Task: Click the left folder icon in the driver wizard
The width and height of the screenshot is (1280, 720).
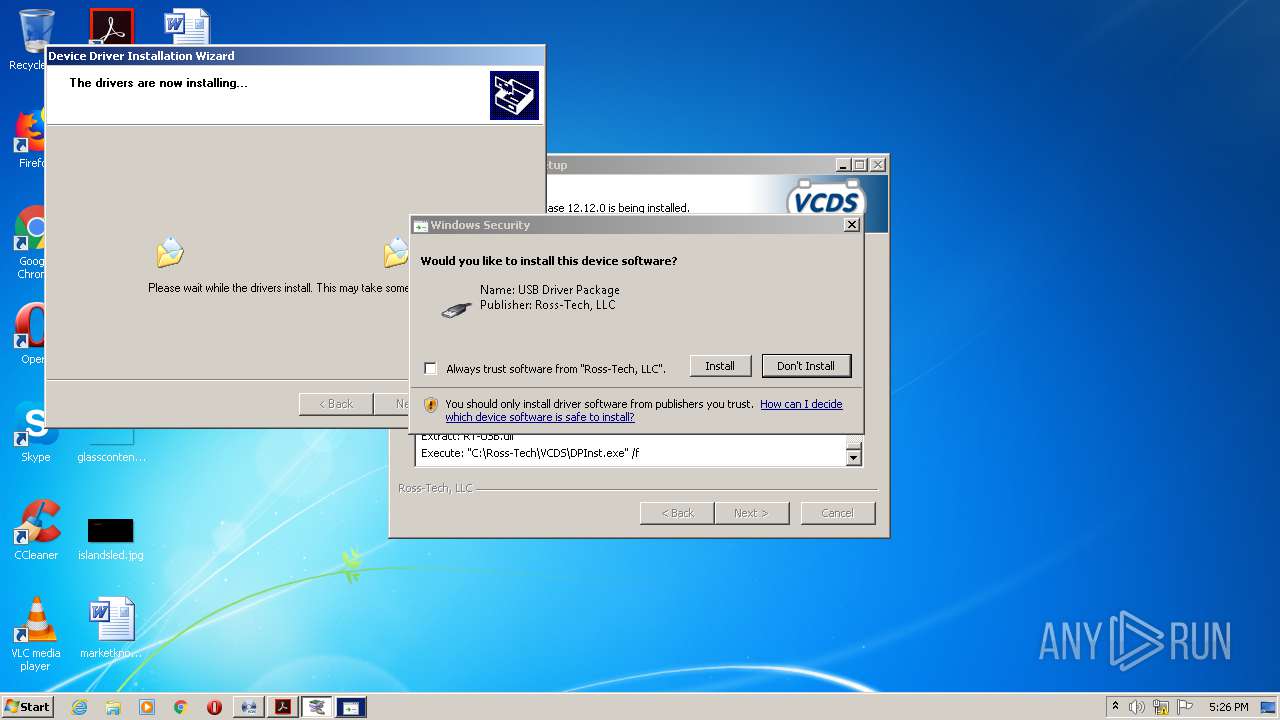Action: coord(170,252)
